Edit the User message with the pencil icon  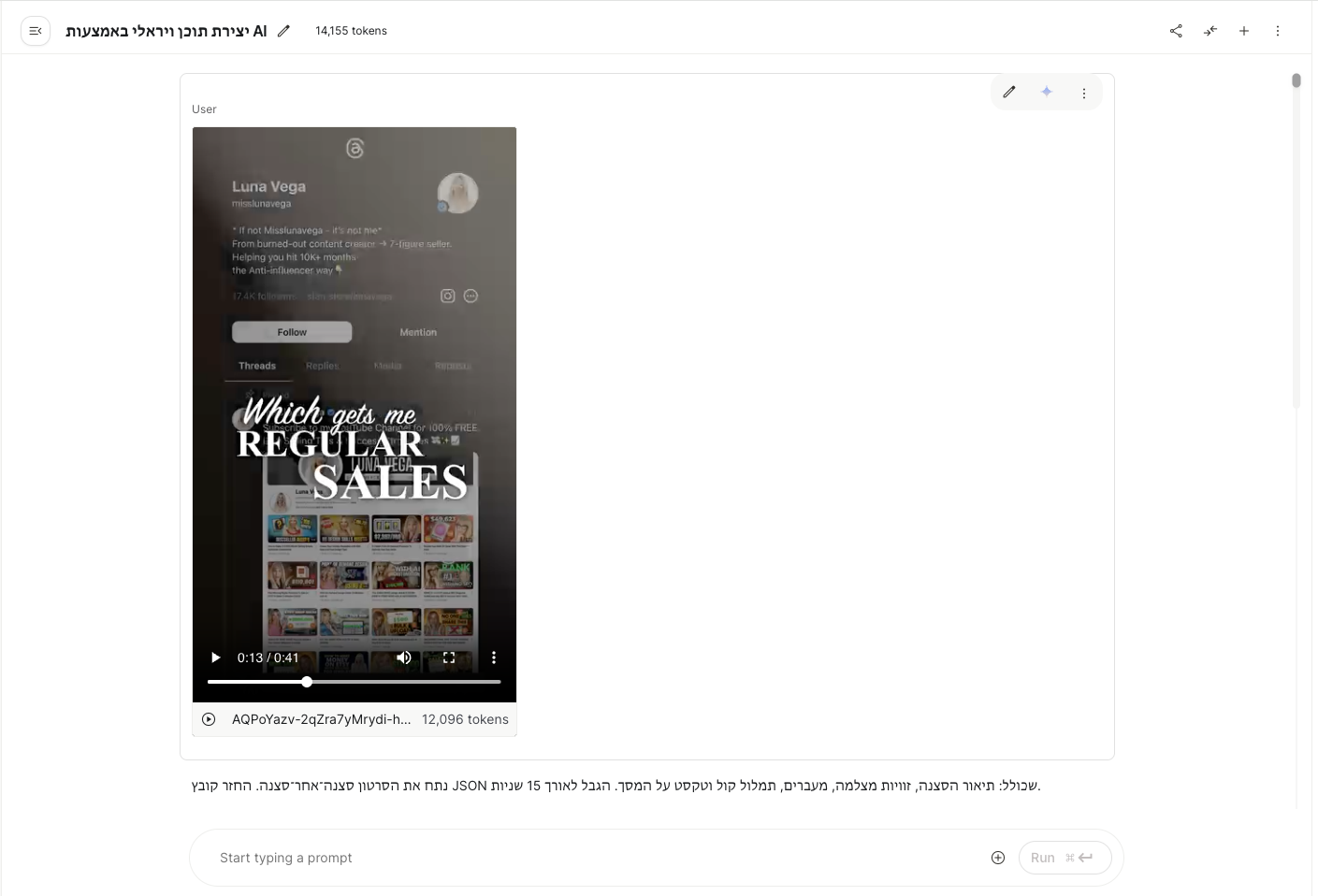(x=1009, y=92)
